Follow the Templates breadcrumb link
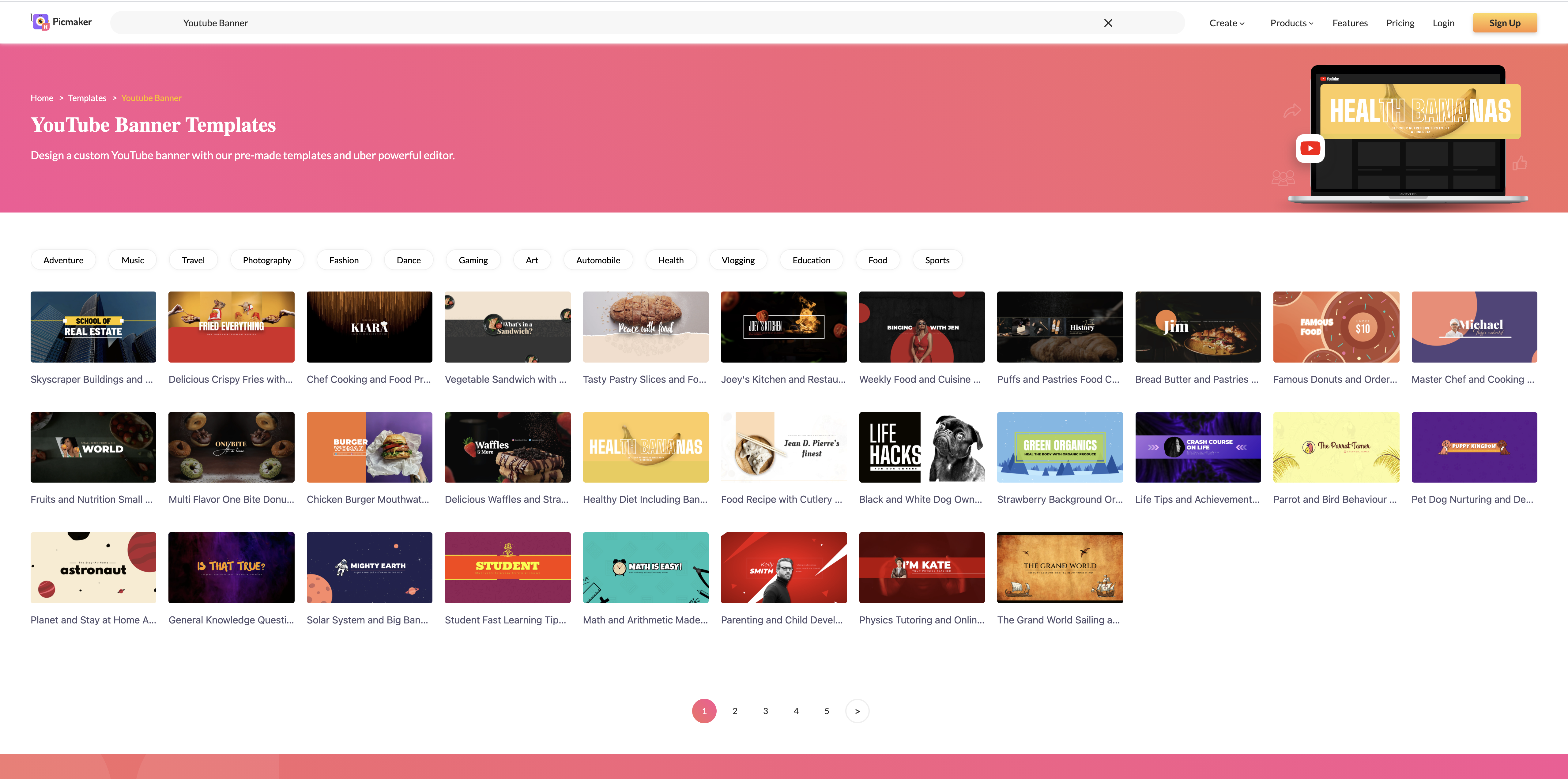The image size is (1568, 779). point(87,98)
